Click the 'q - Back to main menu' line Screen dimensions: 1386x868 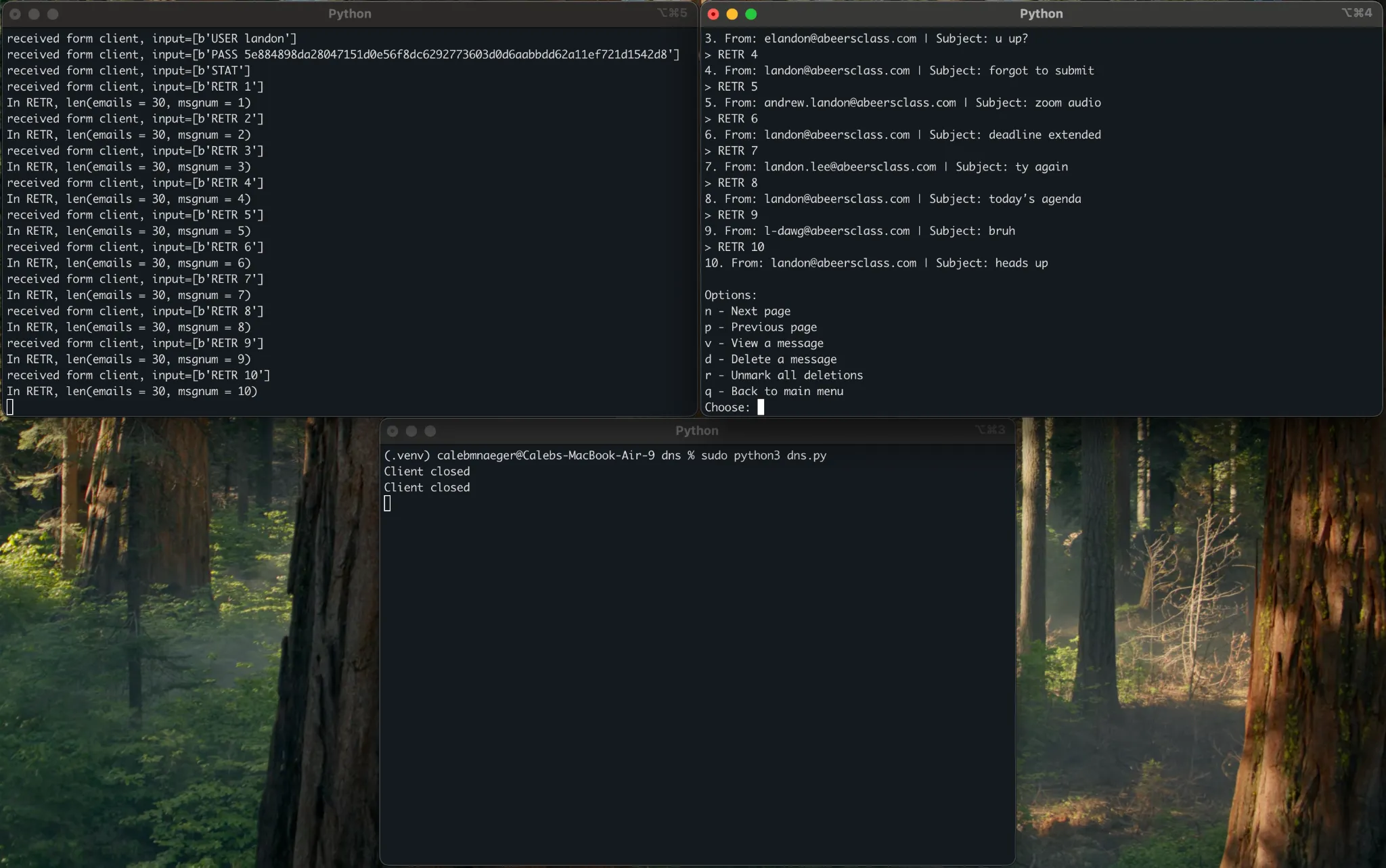pyautogui.click(x=774, y=391)
